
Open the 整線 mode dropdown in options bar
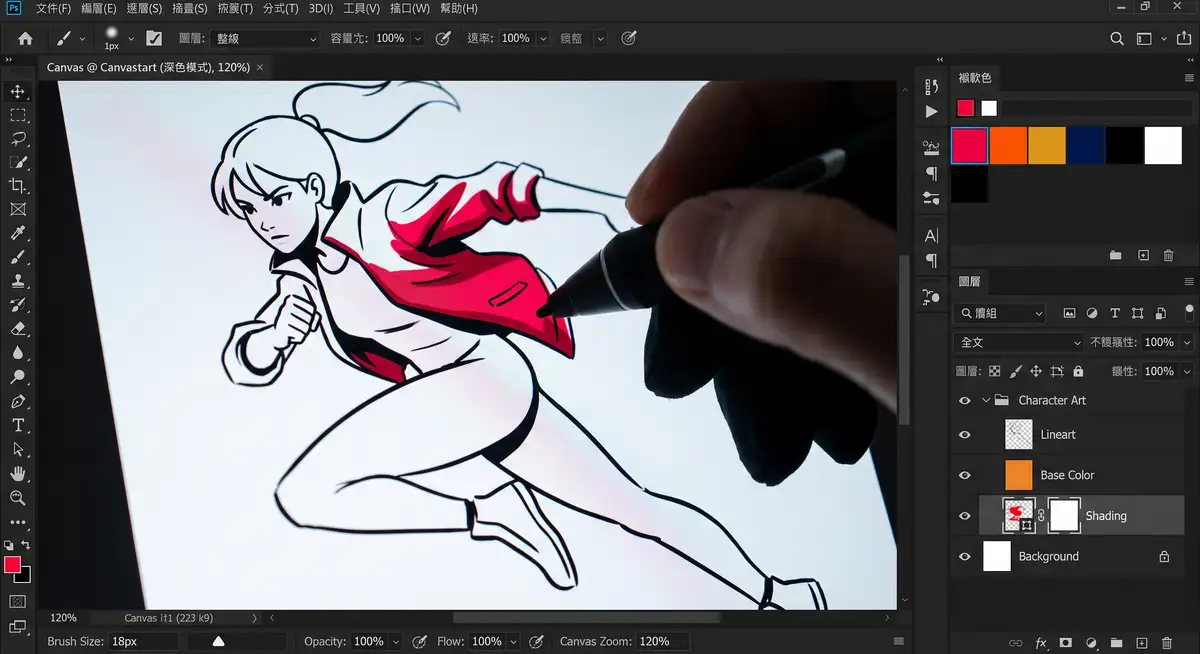265,38
